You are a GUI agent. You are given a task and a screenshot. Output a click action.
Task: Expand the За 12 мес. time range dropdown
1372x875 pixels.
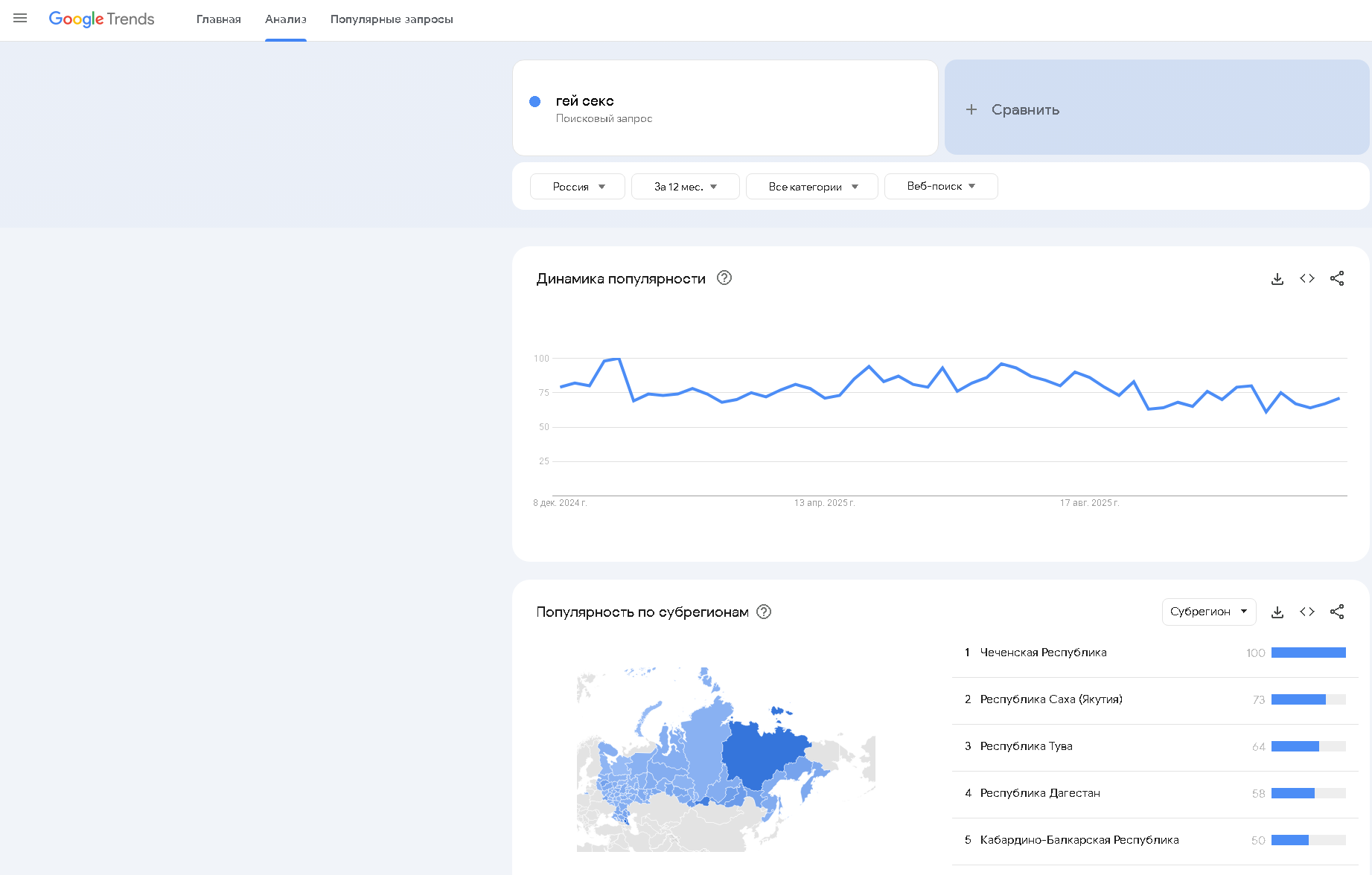click(685, 186)
